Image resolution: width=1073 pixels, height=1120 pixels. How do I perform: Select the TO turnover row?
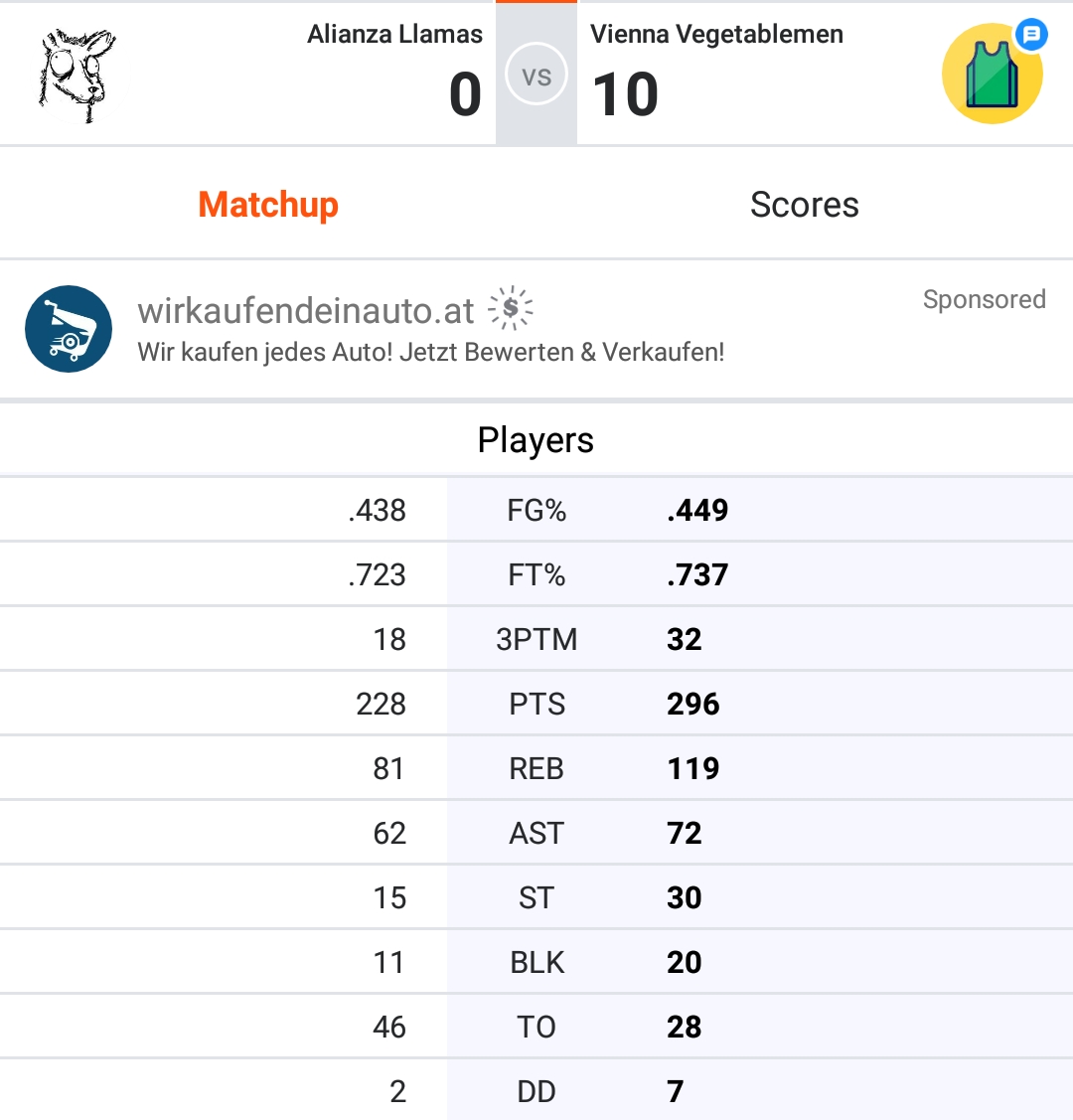pyautogui.click(x=536, y=1028)
